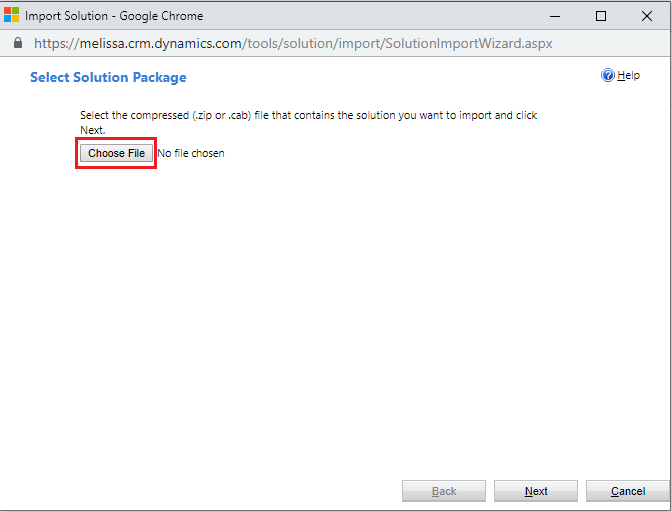The image size is (672, 512).
Task: Click the disabled Back button
Action: coord(444,491)
